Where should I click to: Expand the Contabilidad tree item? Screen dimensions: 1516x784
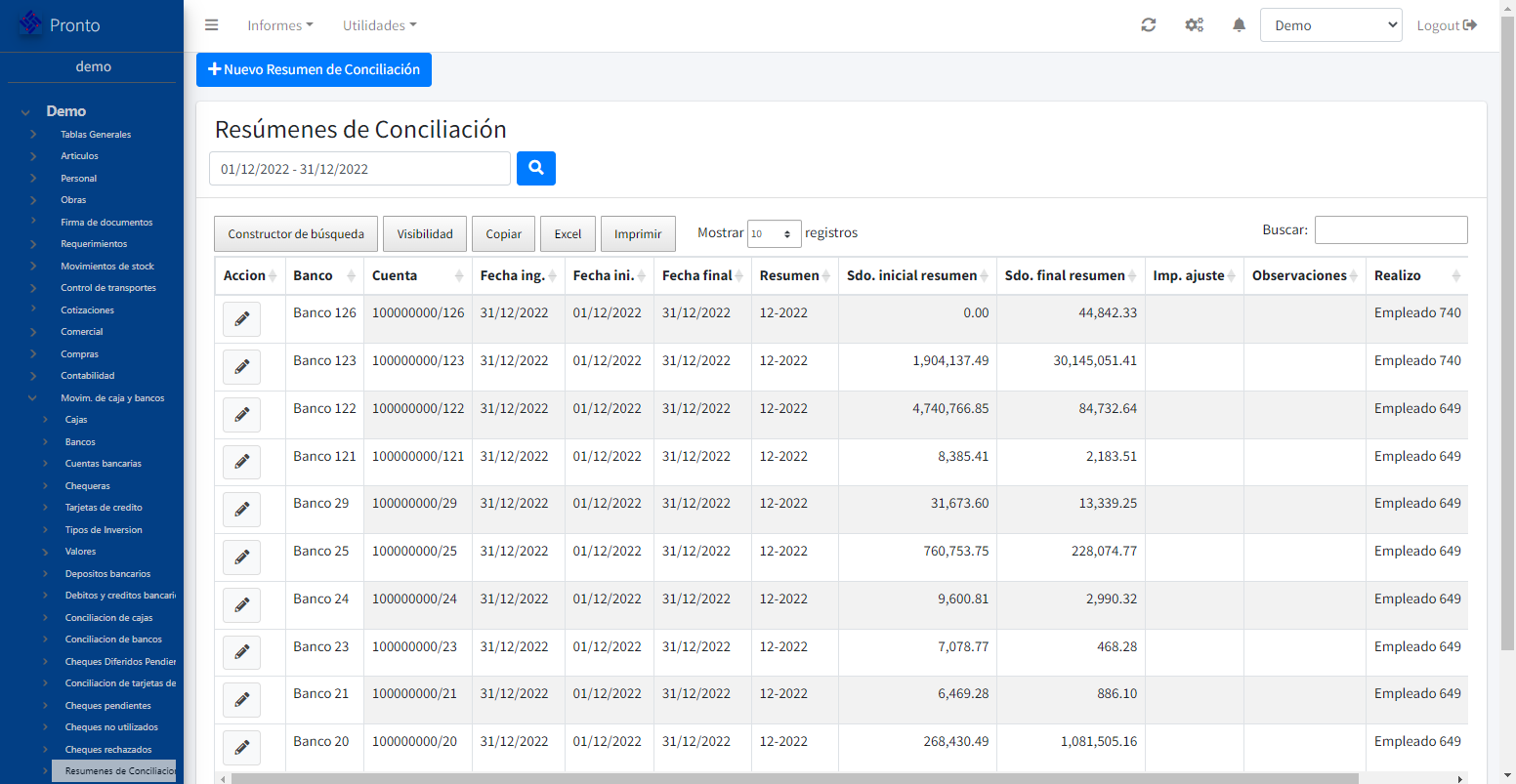(88, 376)
